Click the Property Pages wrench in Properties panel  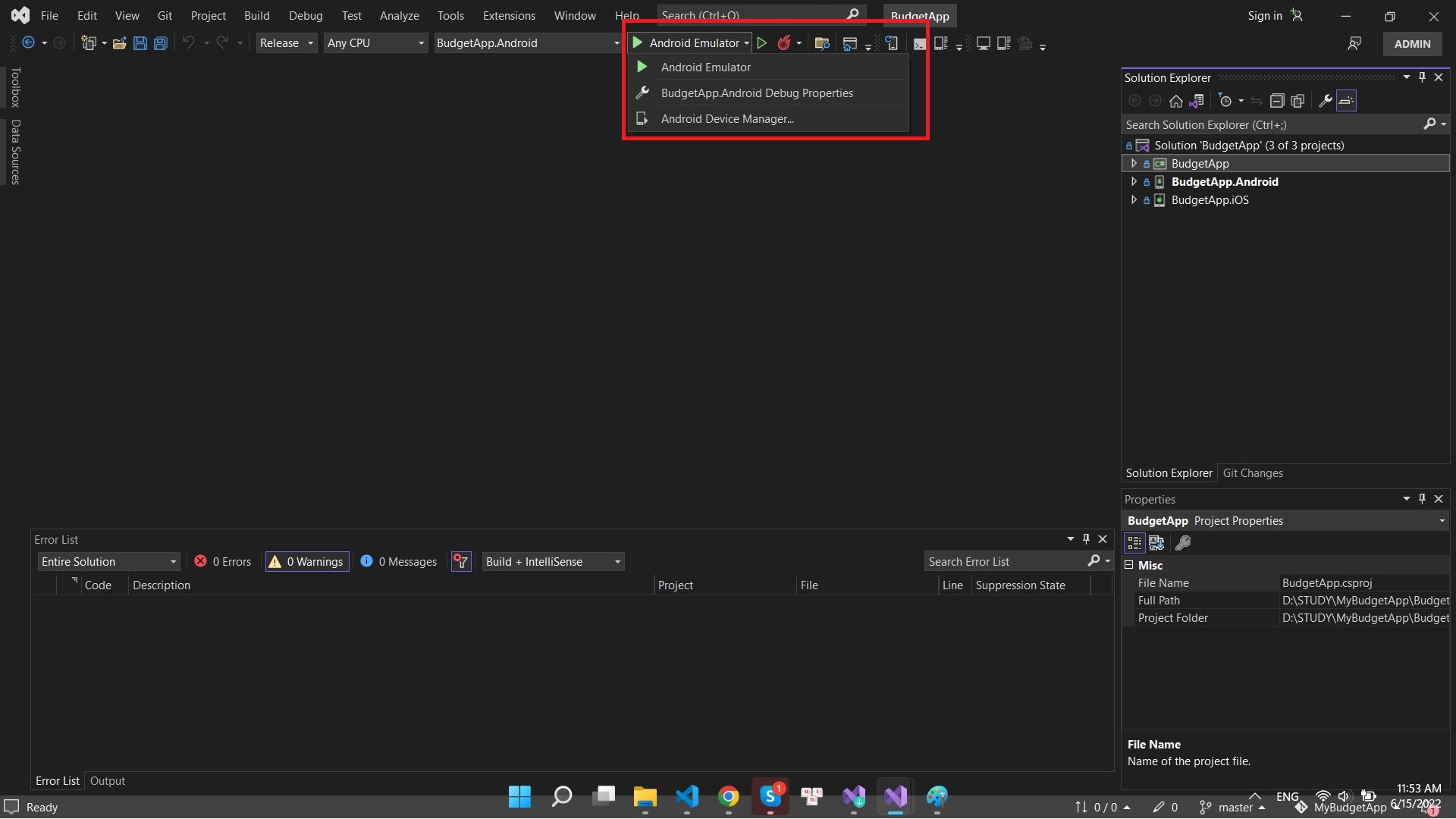tap(1182, 543)
